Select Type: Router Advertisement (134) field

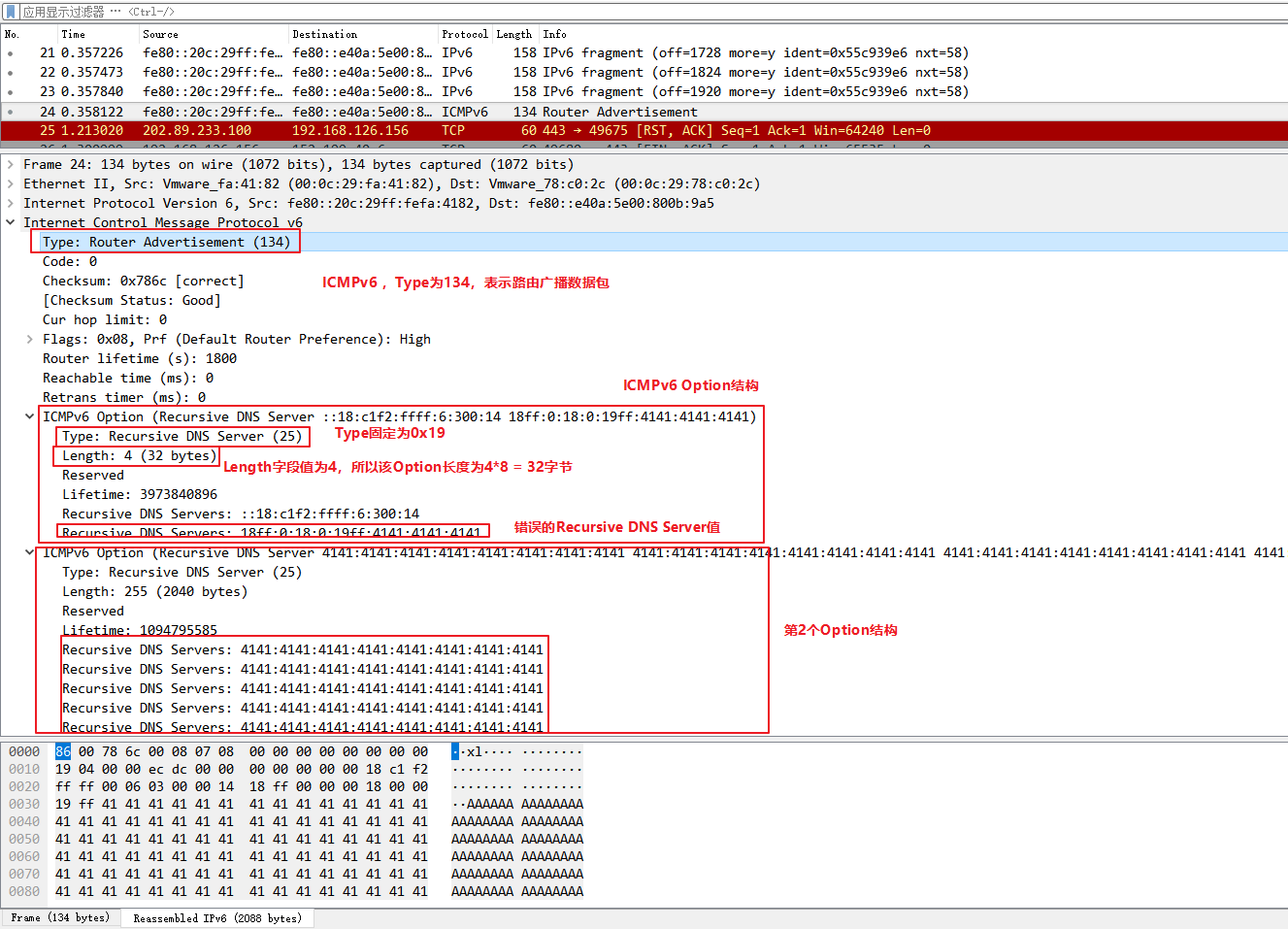166,242
